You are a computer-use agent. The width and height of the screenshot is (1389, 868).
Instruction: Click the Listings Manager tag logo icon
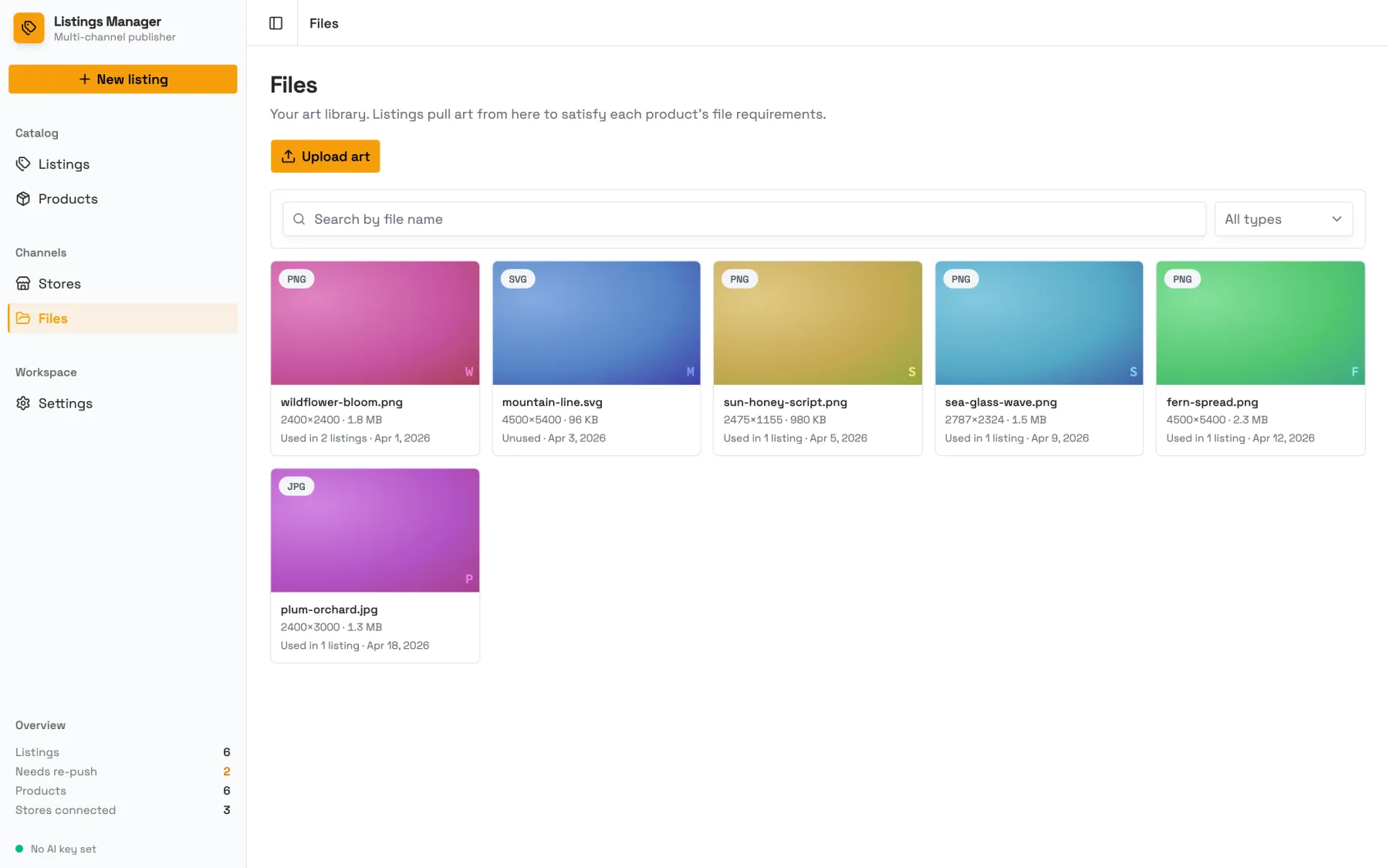[29, 28]
